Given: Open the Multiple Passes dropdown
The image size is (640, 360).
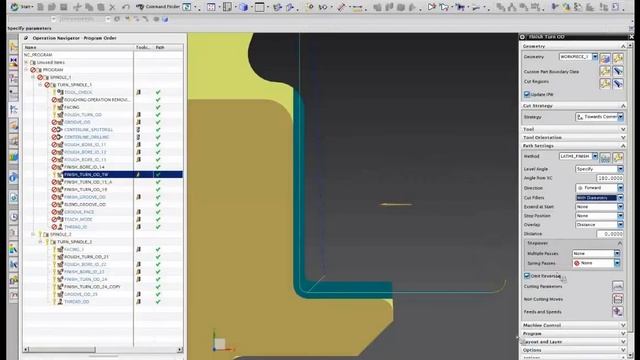Looking at the screenshot, I should (617, 253).
